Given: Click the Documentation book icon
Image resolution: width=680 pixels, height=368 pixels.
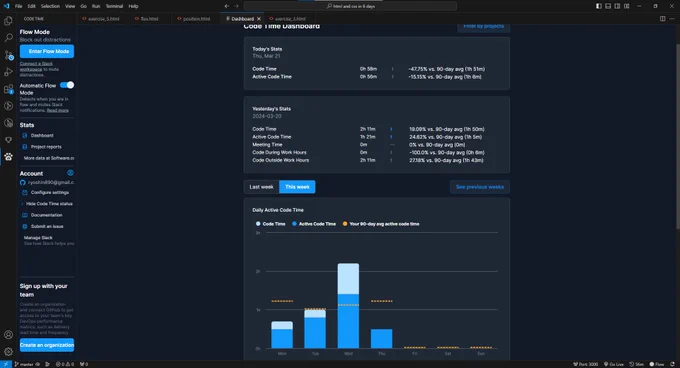Looking at the screenshot, I should [x=25, y=215].
